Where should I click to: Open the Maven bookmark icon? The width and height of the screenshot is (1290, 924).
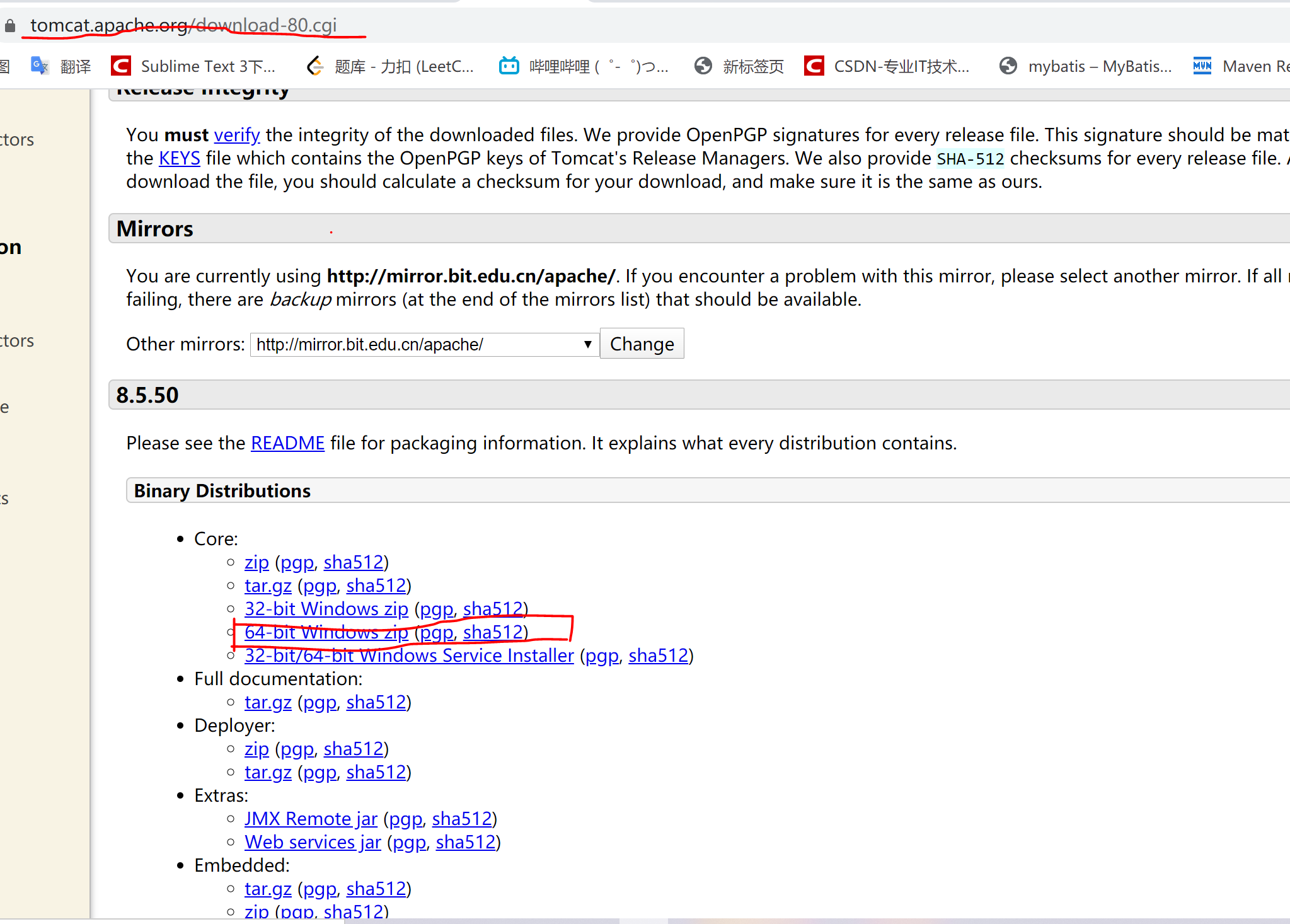(x=1202, y=66)
